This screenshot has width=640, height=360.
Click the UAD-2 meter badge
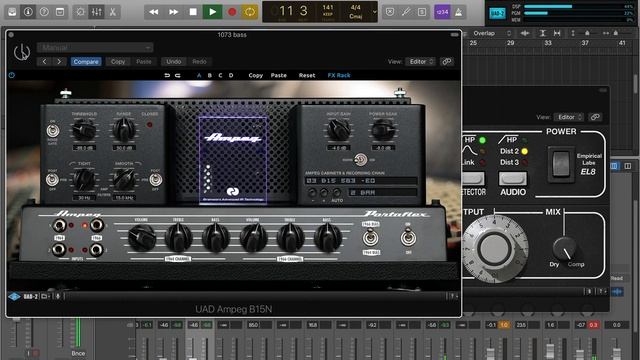497,13
